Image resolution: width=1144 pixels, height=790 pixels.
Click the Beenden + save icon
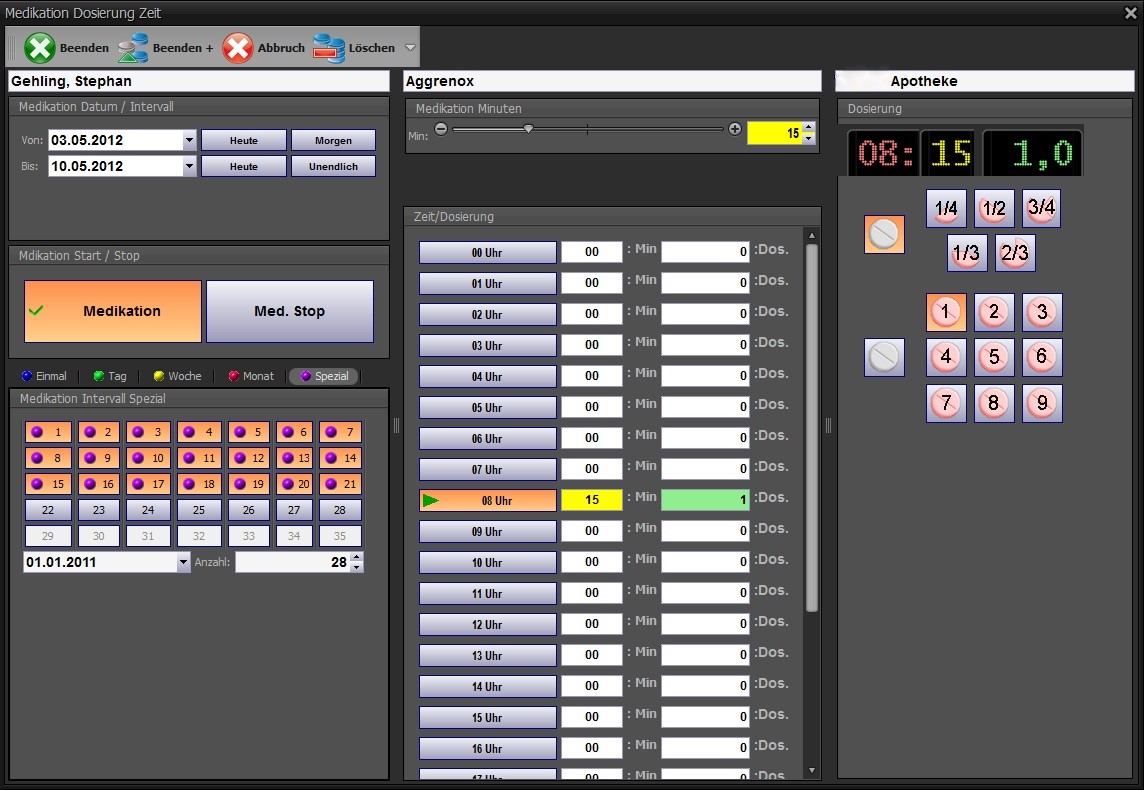point(133,48)
